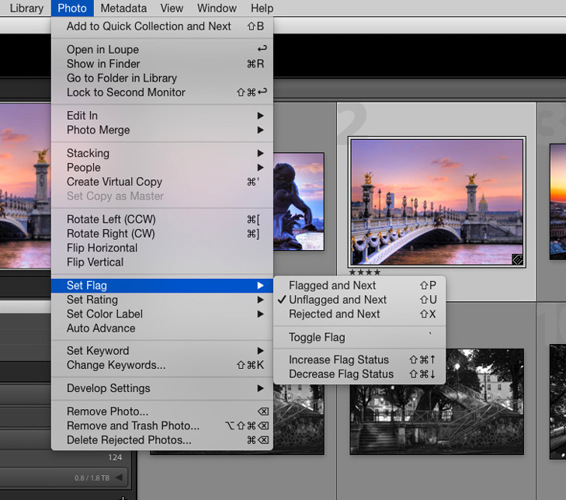This screenshot has width=566, height=500.
Task: Expand the Photo Merge submenu
Action: coord(162,130)
